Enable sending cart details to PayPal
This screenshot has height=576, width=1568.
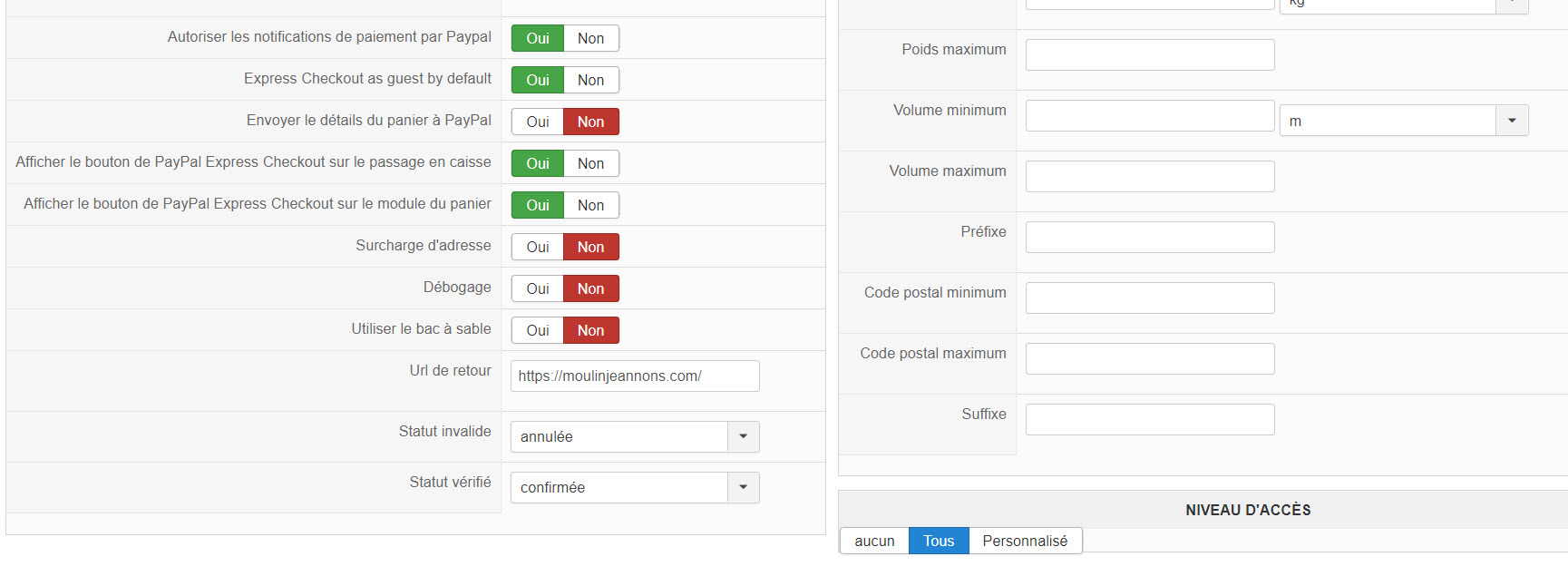pyautogui.click(x=538, y=122)
